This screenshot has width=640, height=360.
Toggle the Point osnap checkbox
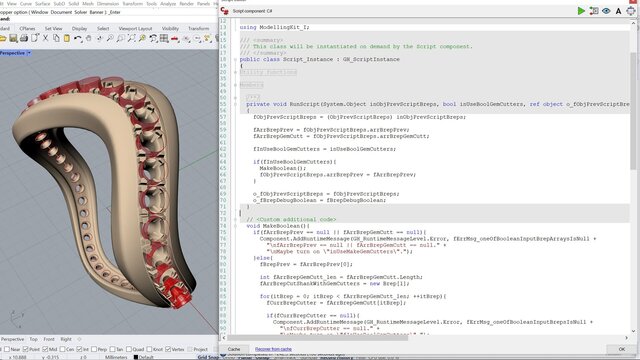25,349
